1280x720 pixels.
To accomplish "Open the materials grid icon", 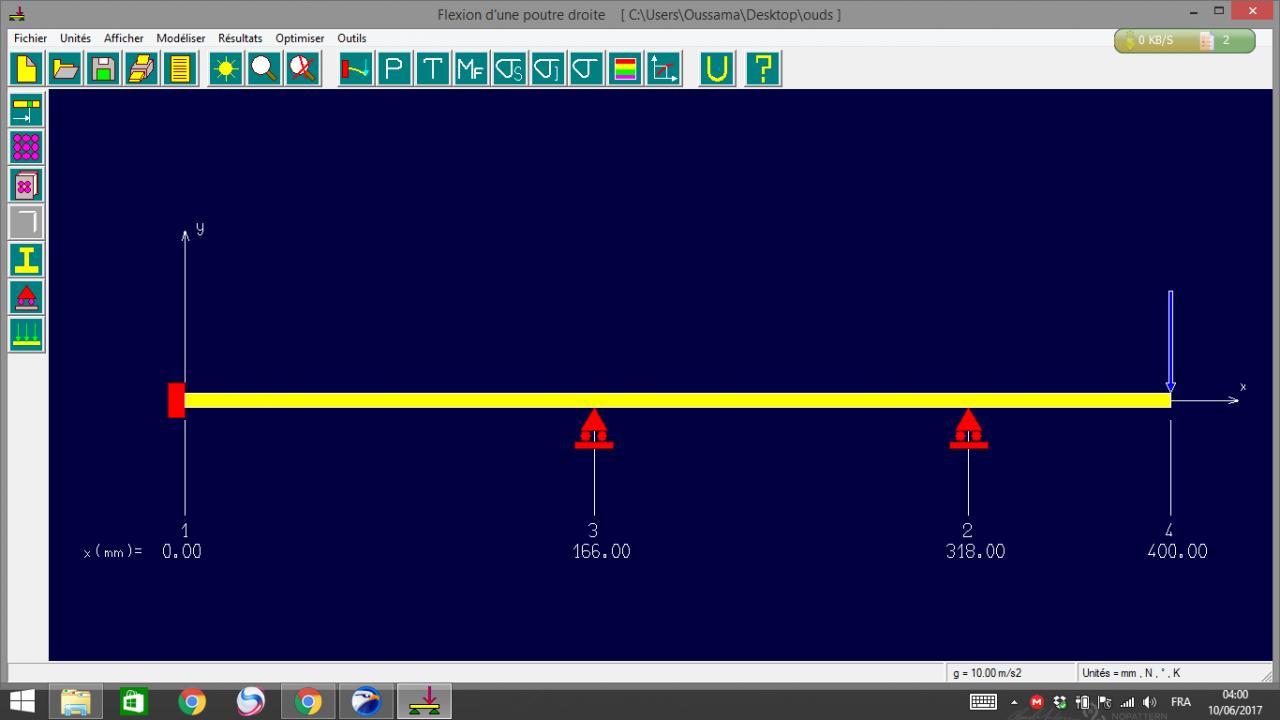I will (26, 147).
